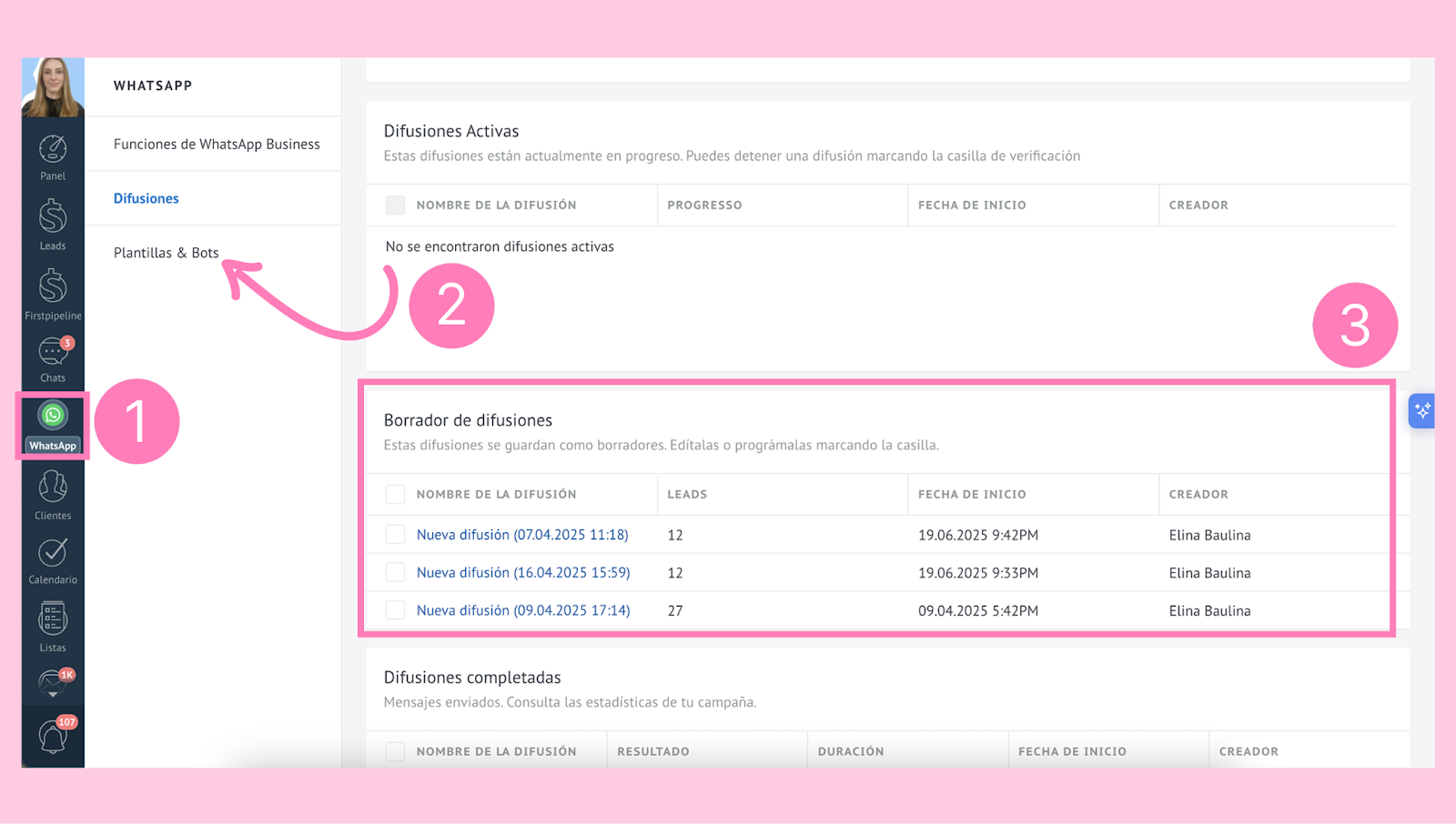Open the Panel dashboard icon
The height and width of the screenshot is (824, 1456).
pyautogui.click(x=53, y=156)
